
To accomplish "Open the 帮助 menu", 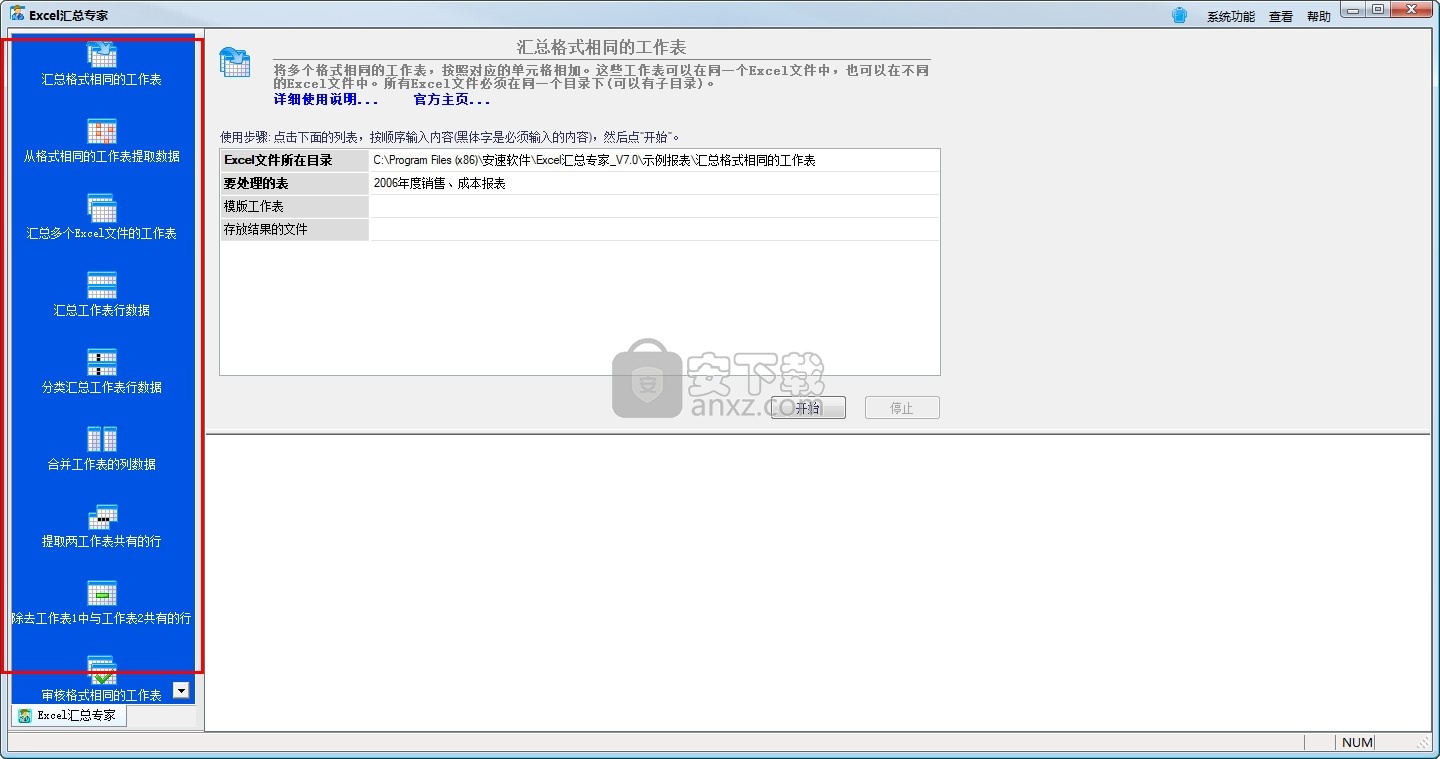I will point(1319,16).
